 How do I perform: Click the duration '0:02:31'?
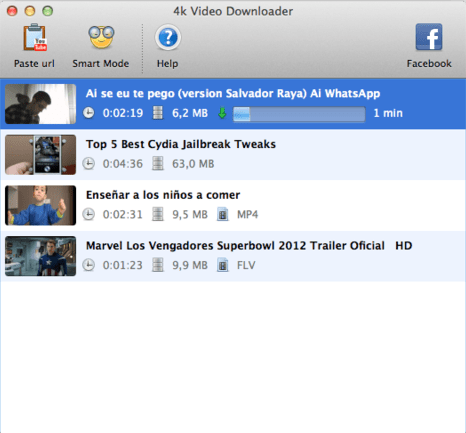click(x=123, y=214)
